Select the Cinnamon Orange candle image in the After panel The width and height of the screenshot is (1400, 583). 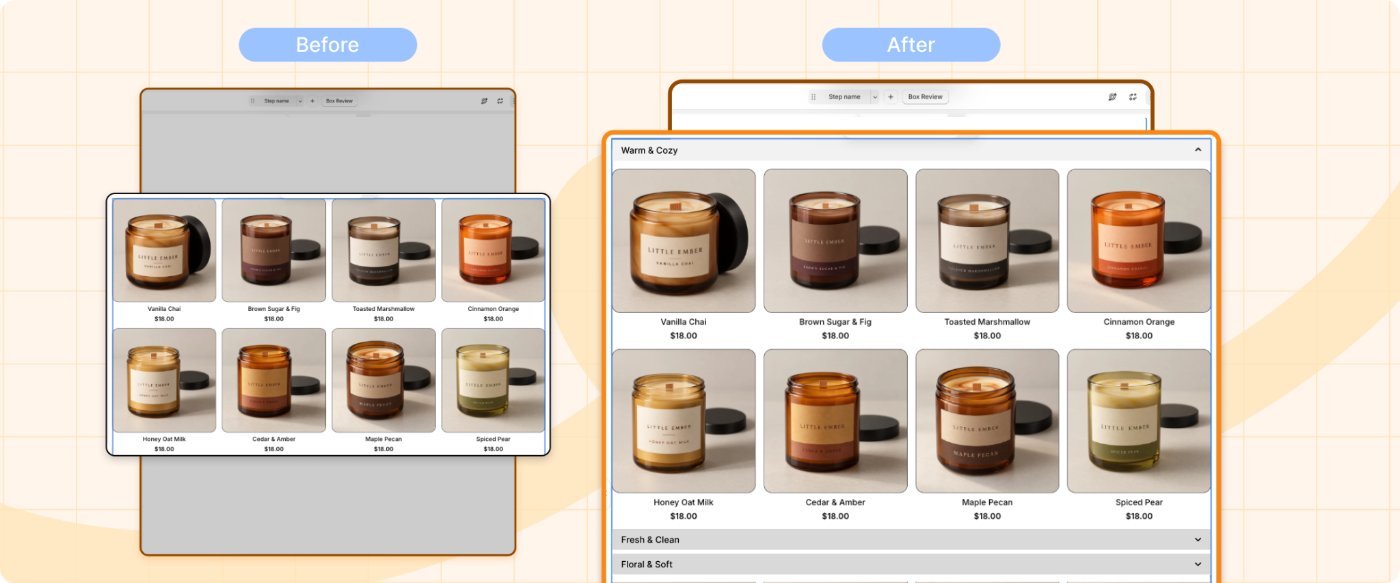(1139, 240)
